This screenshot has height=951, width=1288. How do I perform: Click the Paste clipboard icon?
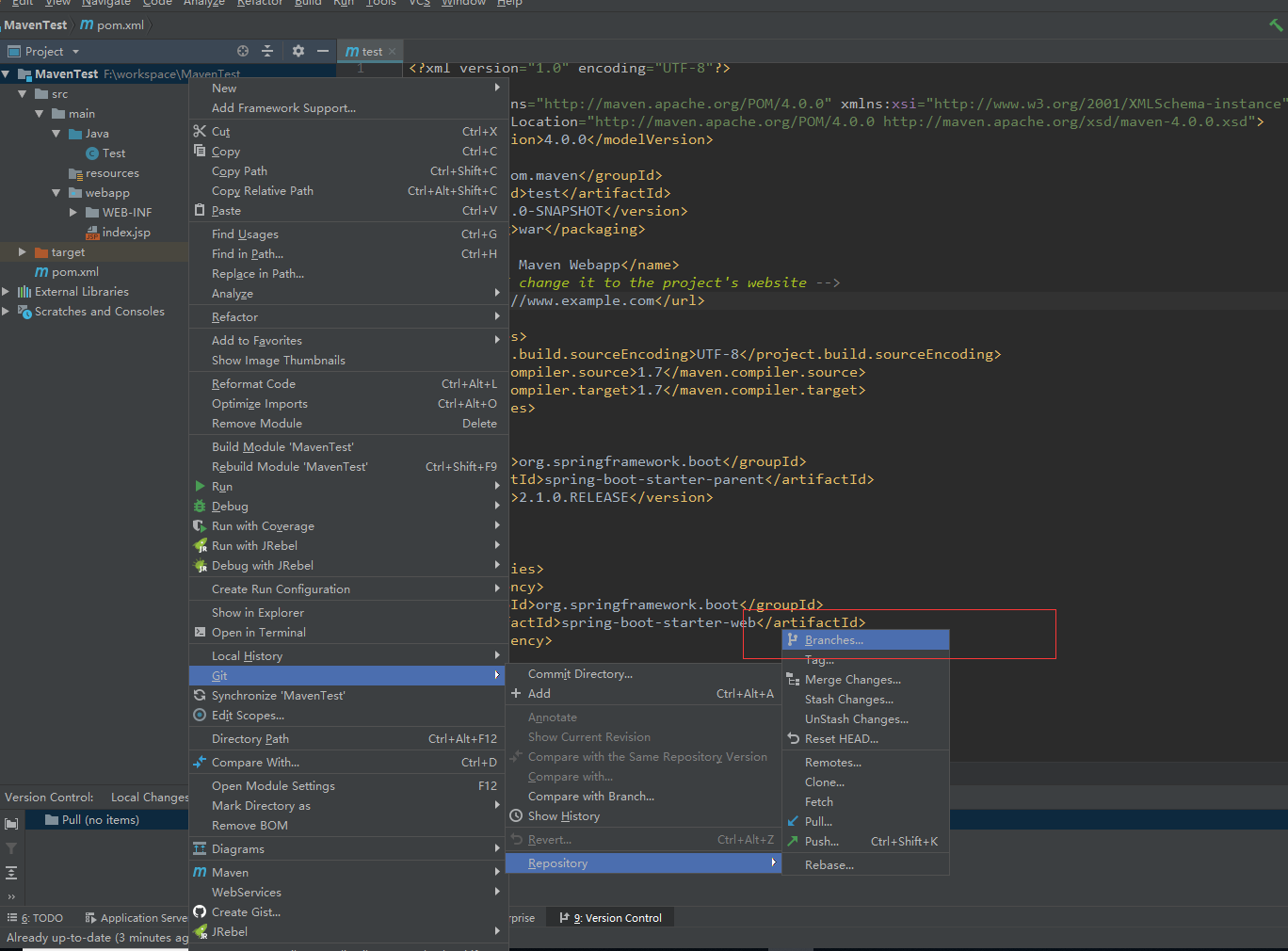click(200, 210)
